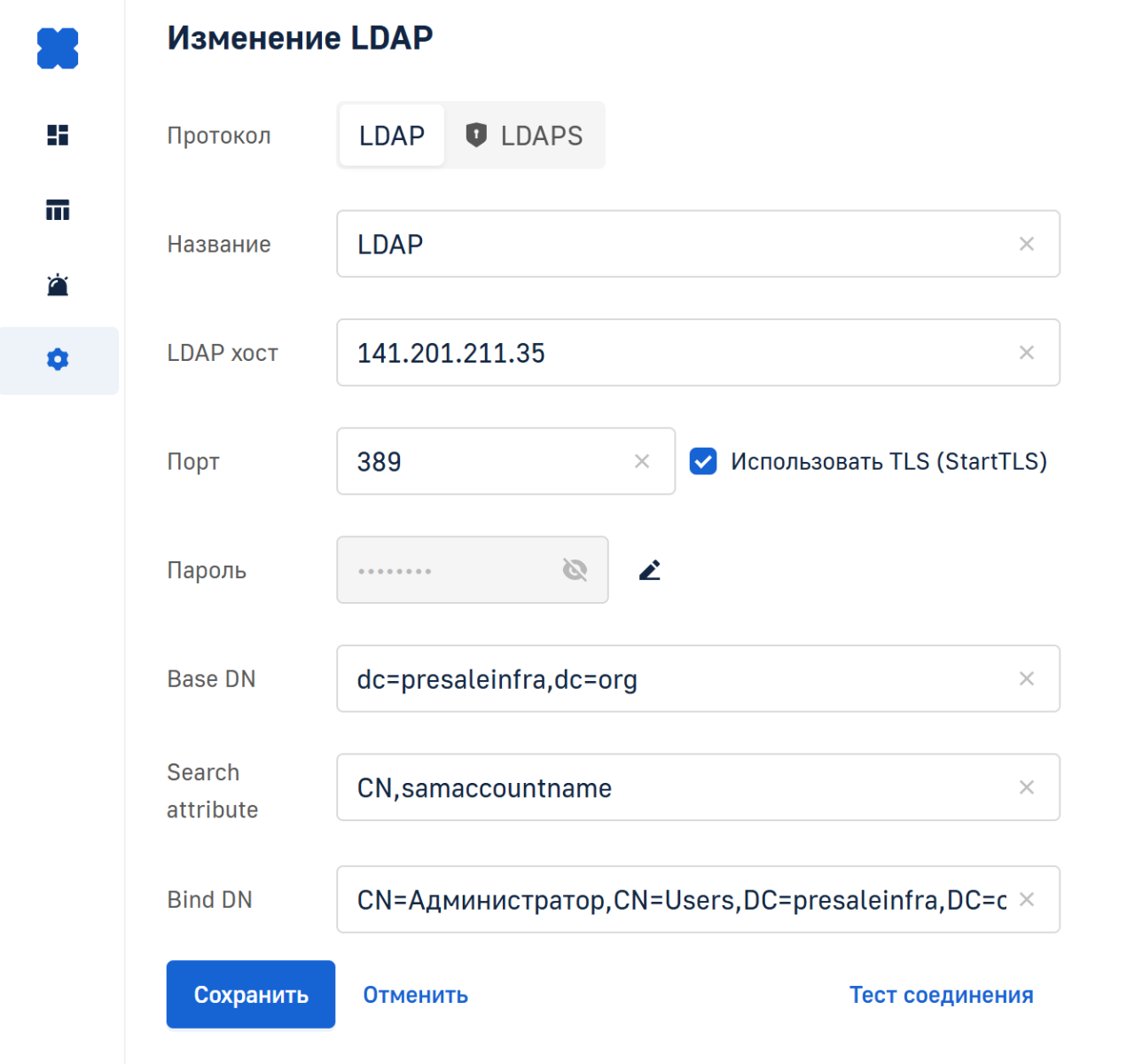Screen dimensions: 1127x1064
Task: Click the blue app logo icon
Action: [x=58, y=49]
